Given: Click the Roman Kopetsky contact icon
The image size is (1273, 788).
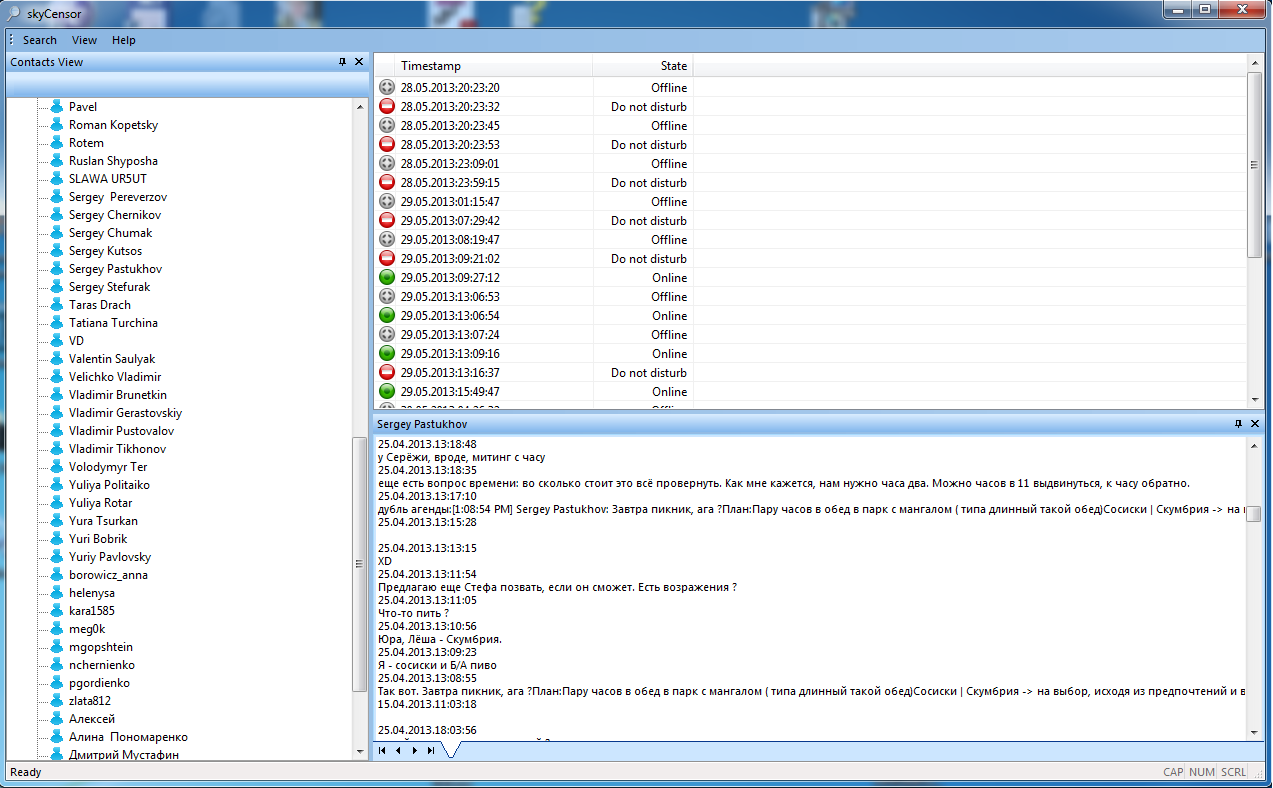Looking at the screenshot, I should click(57, 124).
